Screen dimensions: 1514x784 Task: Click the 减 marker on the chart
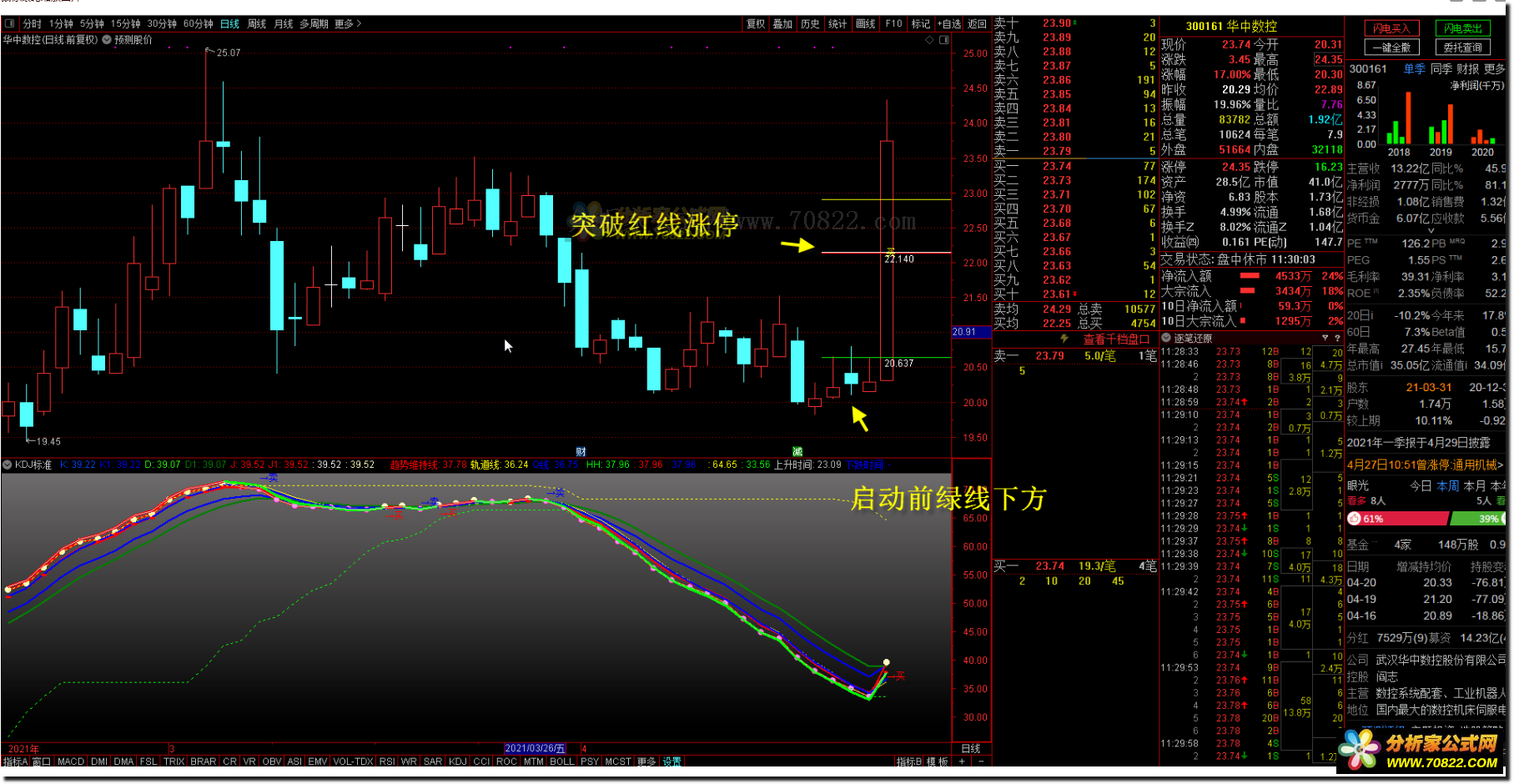(797, 452)
